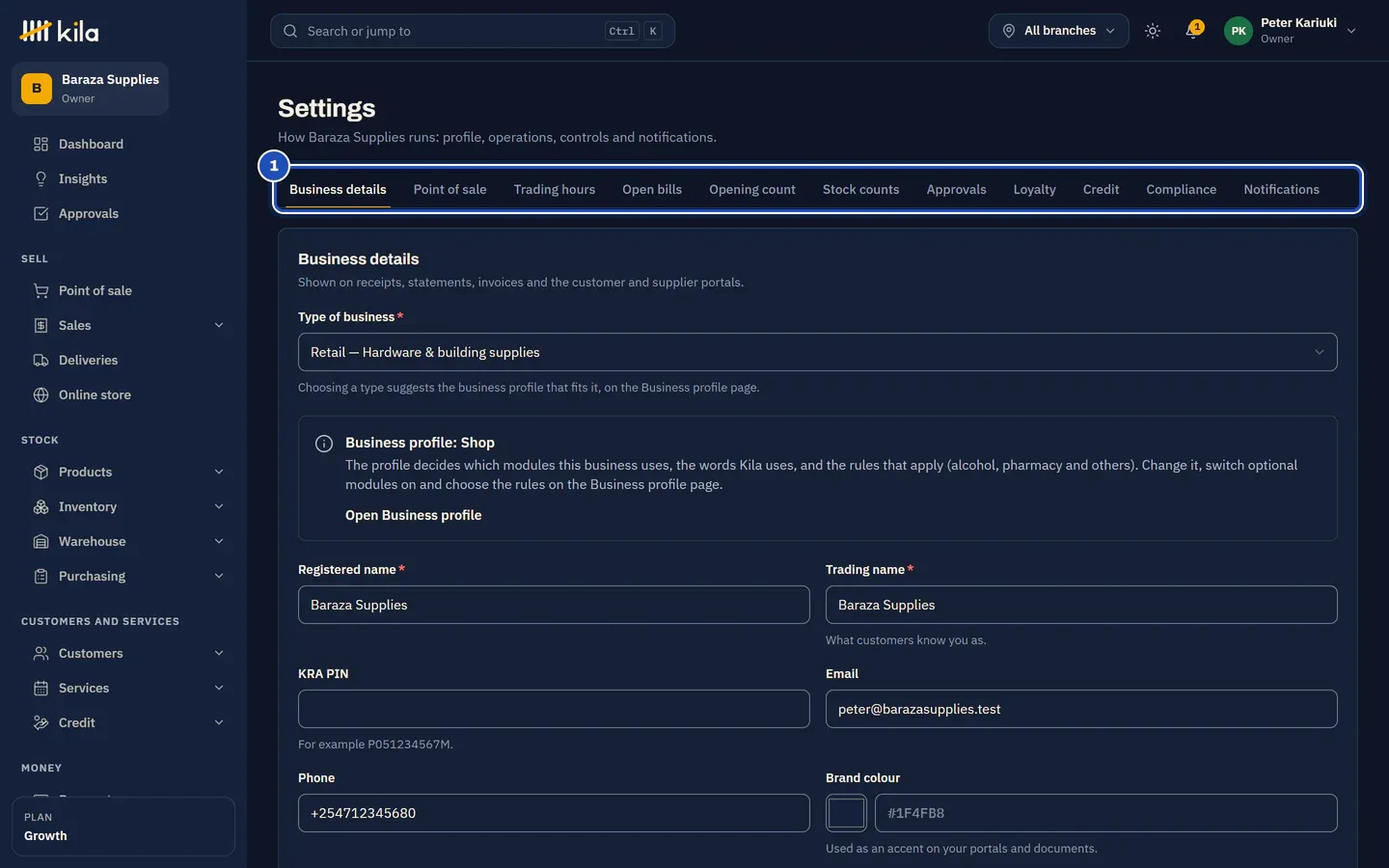Click the Insights lightbulb icon
The width and height of the screenshot is (1389, 868).
click(x=41, y=178)
